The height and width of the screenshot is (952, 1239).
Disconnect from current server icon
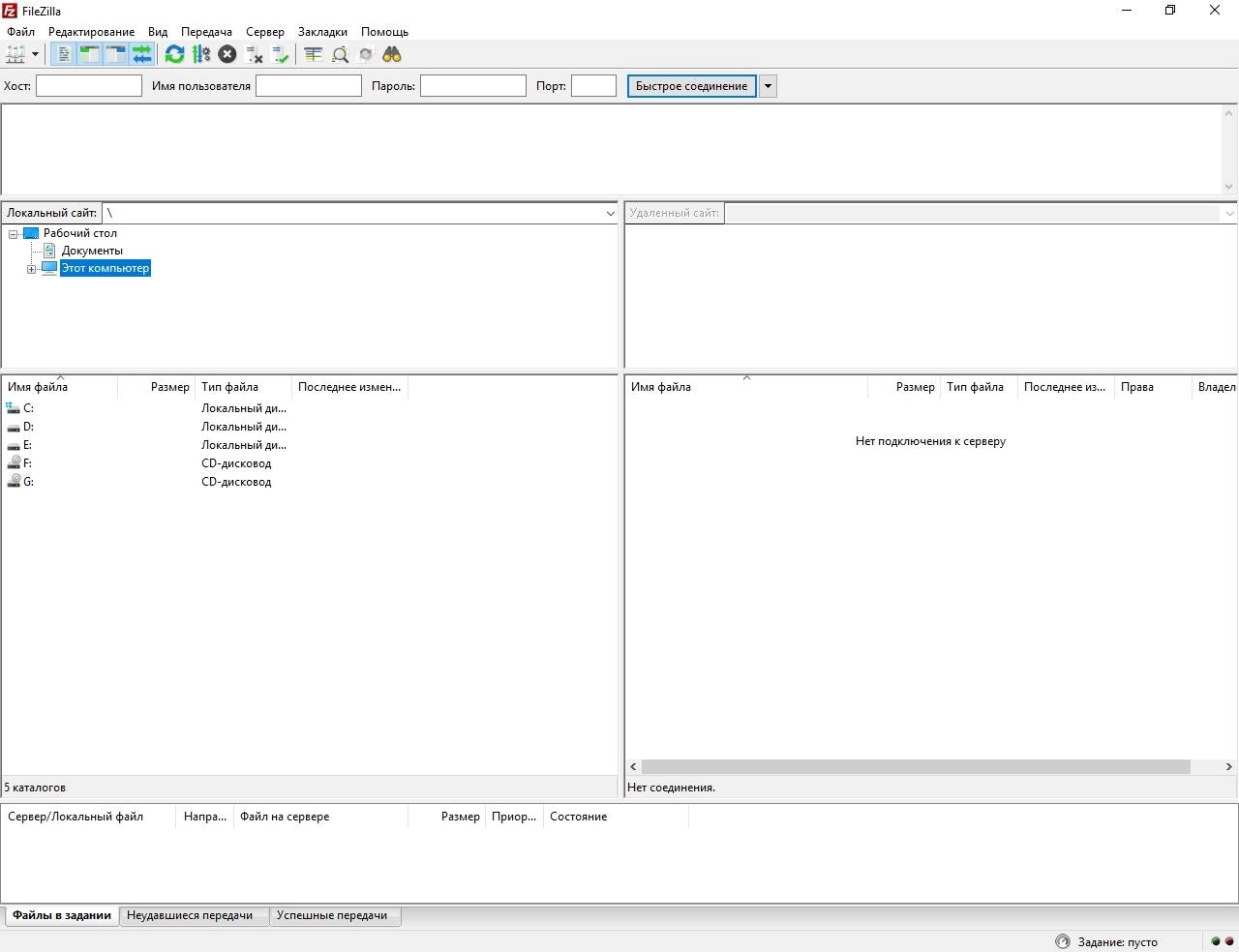click(x=255, y=54)
